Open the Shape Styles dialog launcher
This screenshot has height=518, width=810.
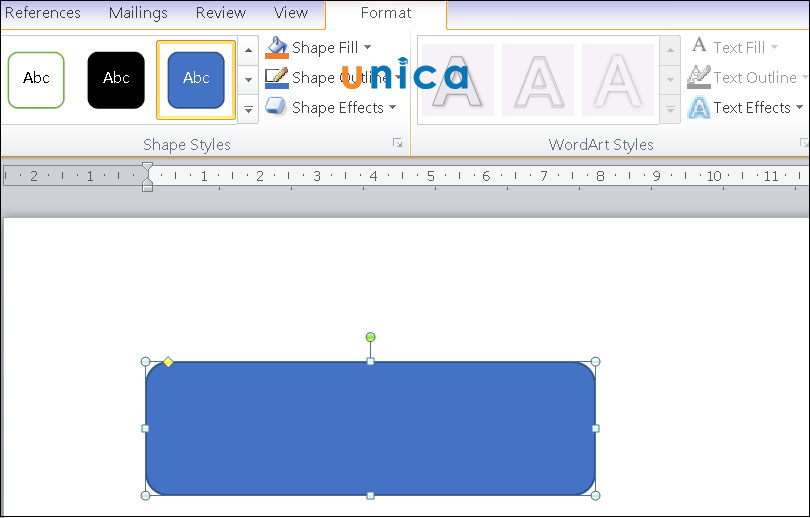(397, 143)
